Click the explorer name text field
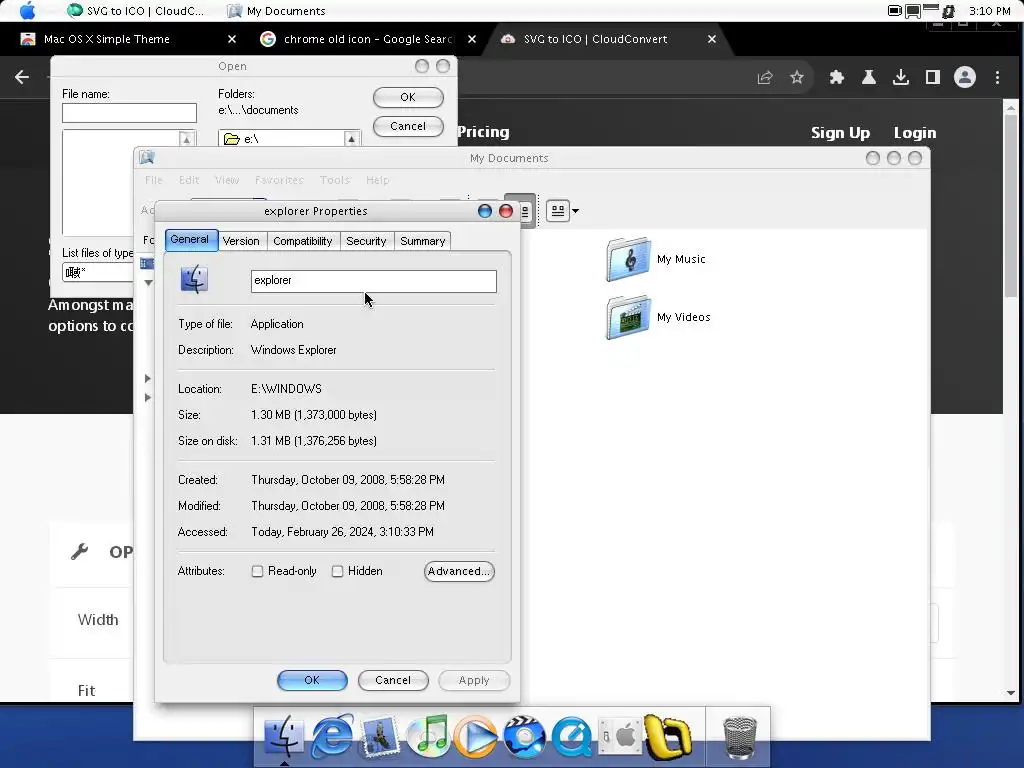1024x768 pixels. click(374, 281)
